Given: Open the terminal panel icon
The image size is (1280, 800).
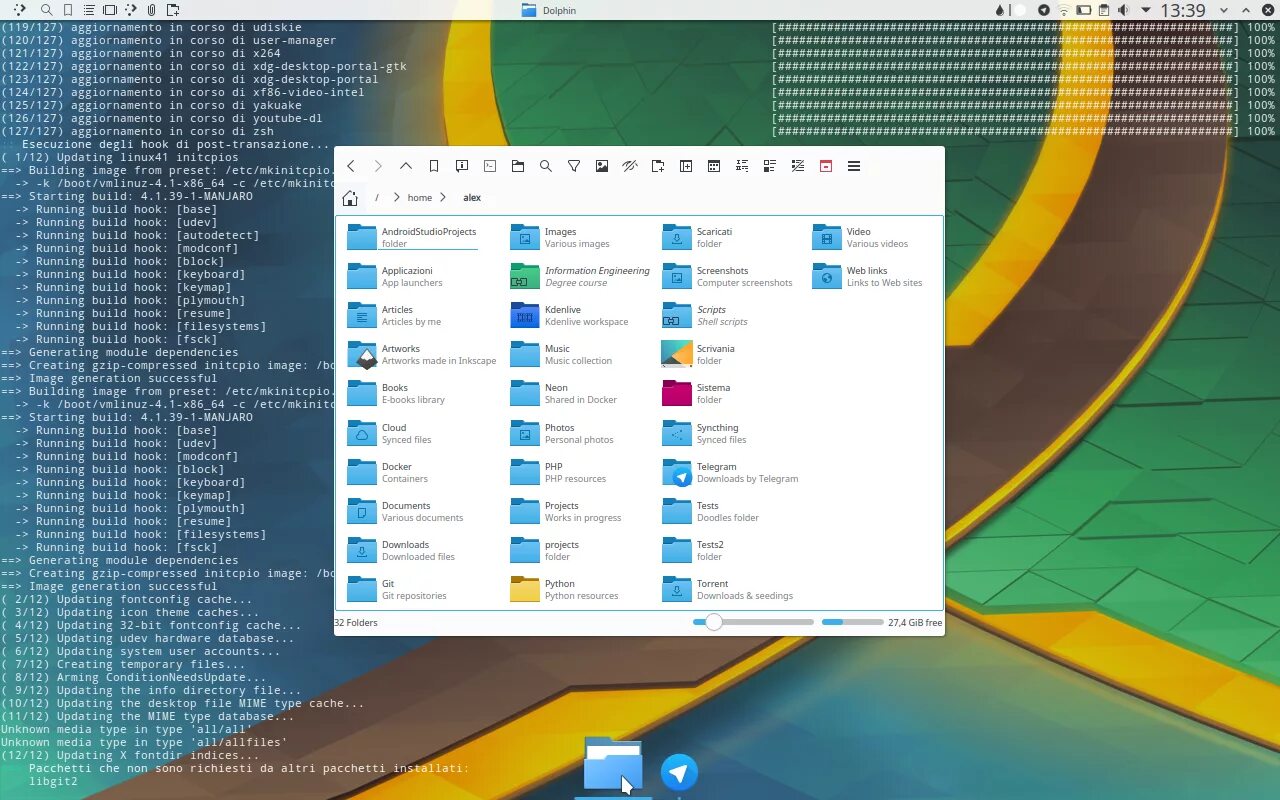Looking at the screenshot, I should pos(490,166).
